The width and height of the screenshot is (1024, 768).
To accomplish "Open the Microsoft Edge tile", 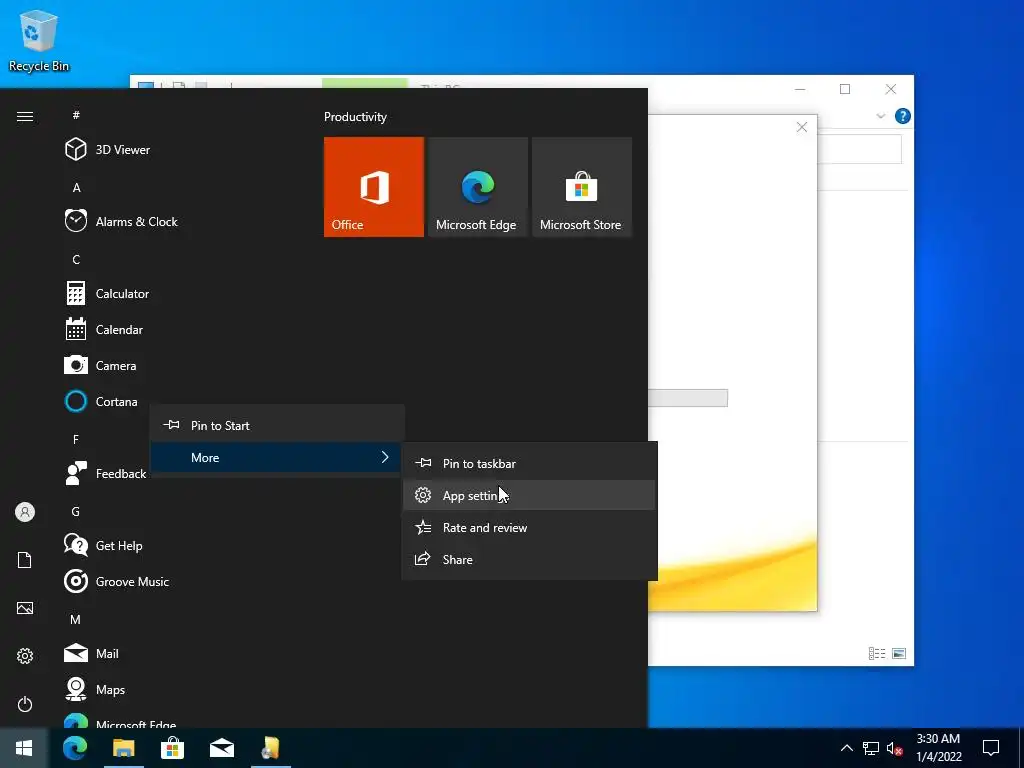I will click(x=477, y=187).
